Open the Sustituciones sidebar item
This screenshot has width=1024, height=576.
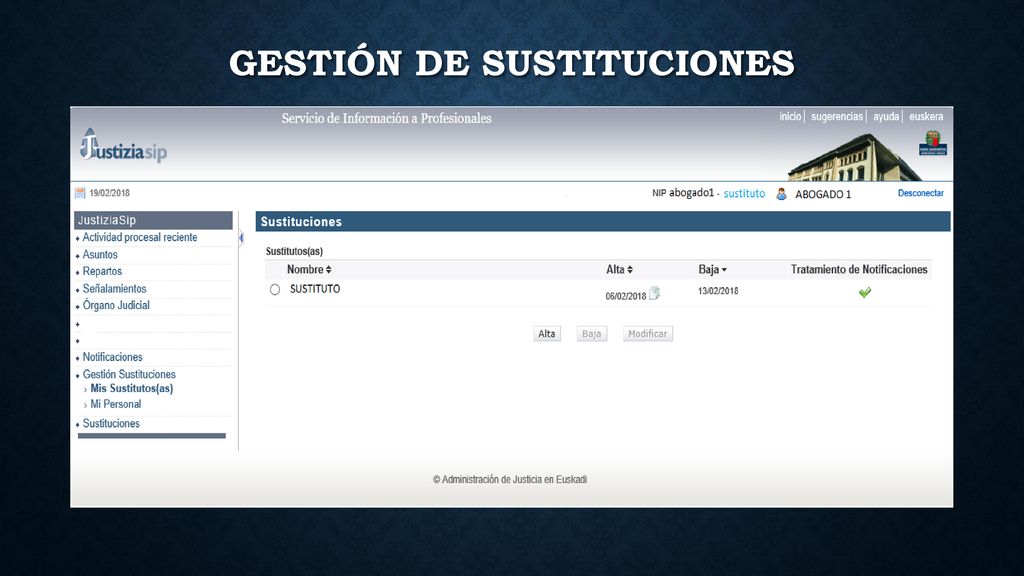click(111, 423)
